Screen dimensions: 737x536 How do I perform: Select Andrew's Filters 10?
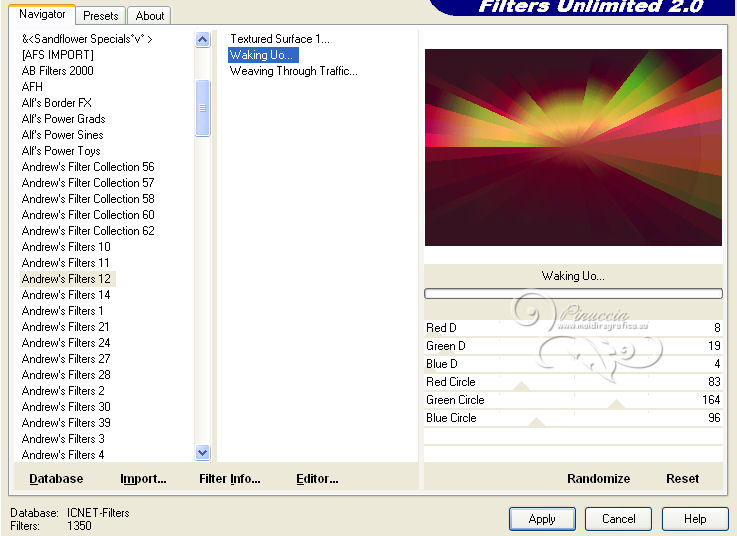(66, 247)
